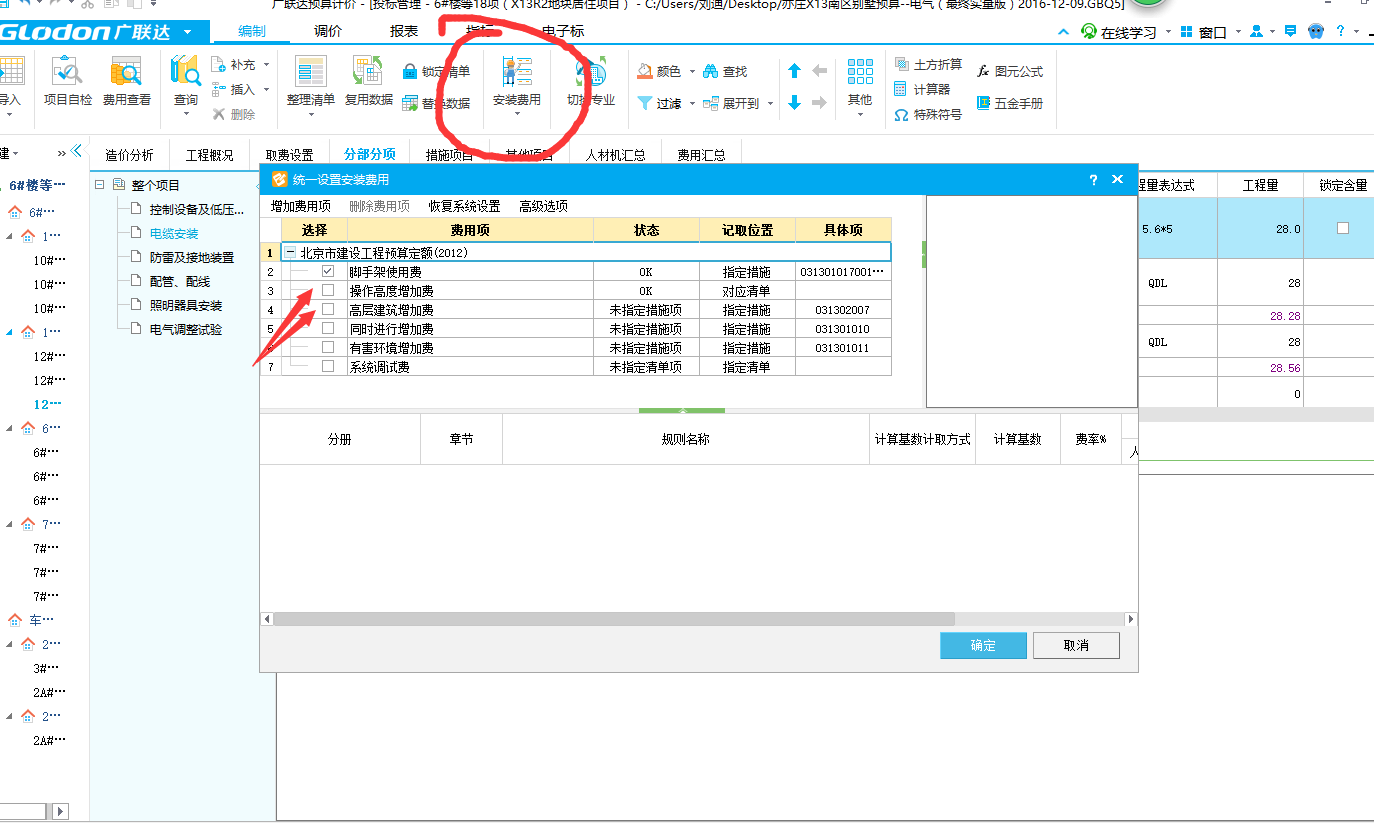Click the 其他 grid icon
The width and height of the screenshot is (1374, 823).
tap(860, 72)
